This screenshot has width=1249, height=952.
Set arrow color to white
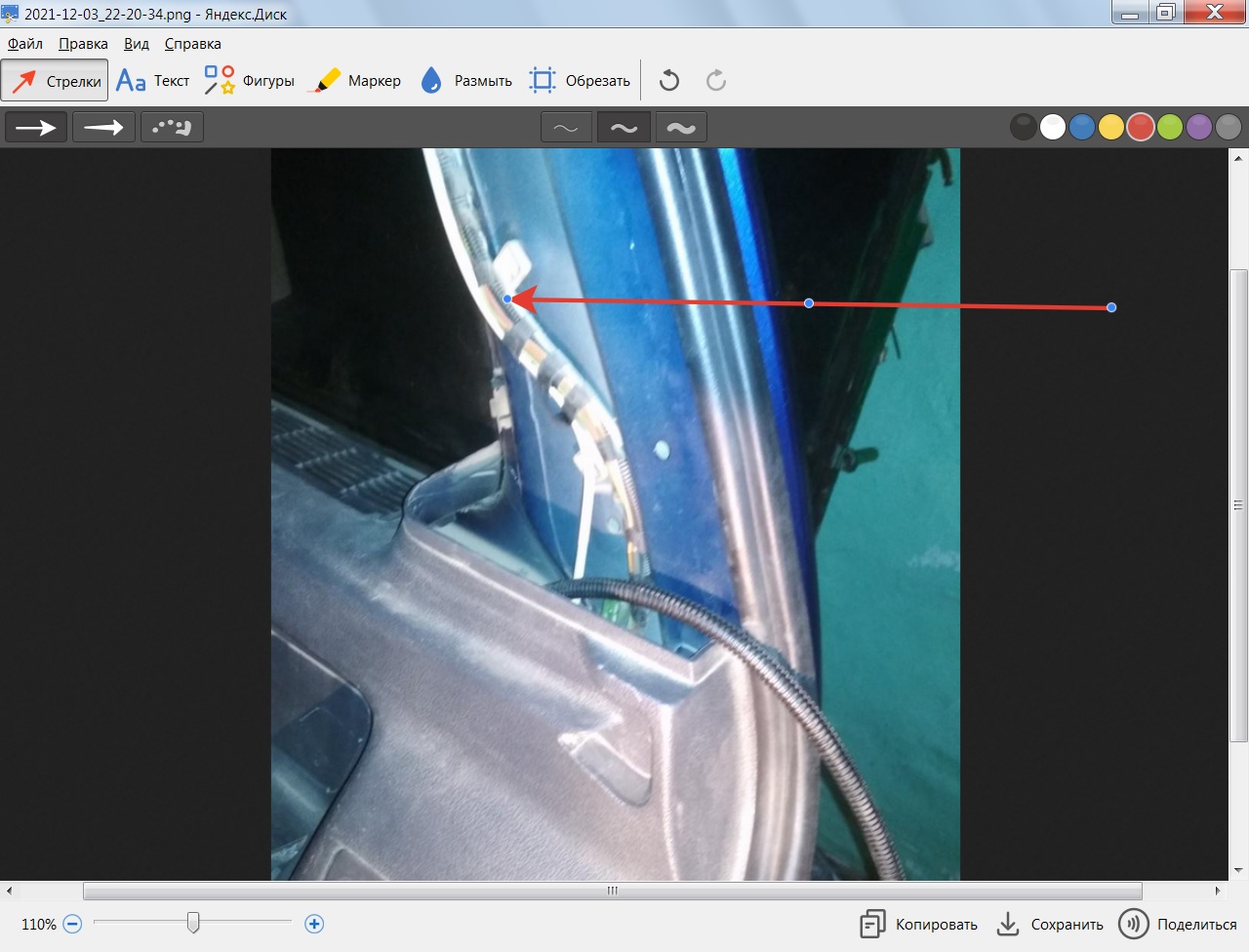coord(1053,127)
